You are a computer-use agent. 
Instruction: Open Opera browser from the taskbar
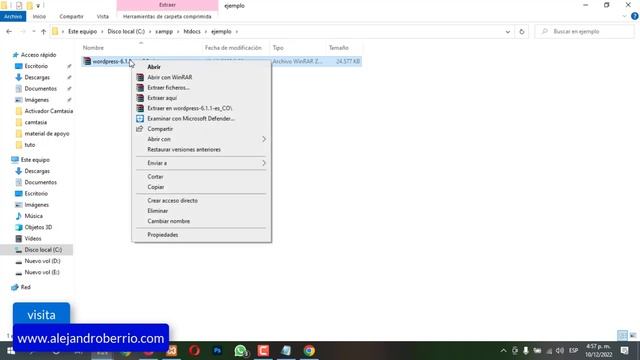(x=194, y=351)
